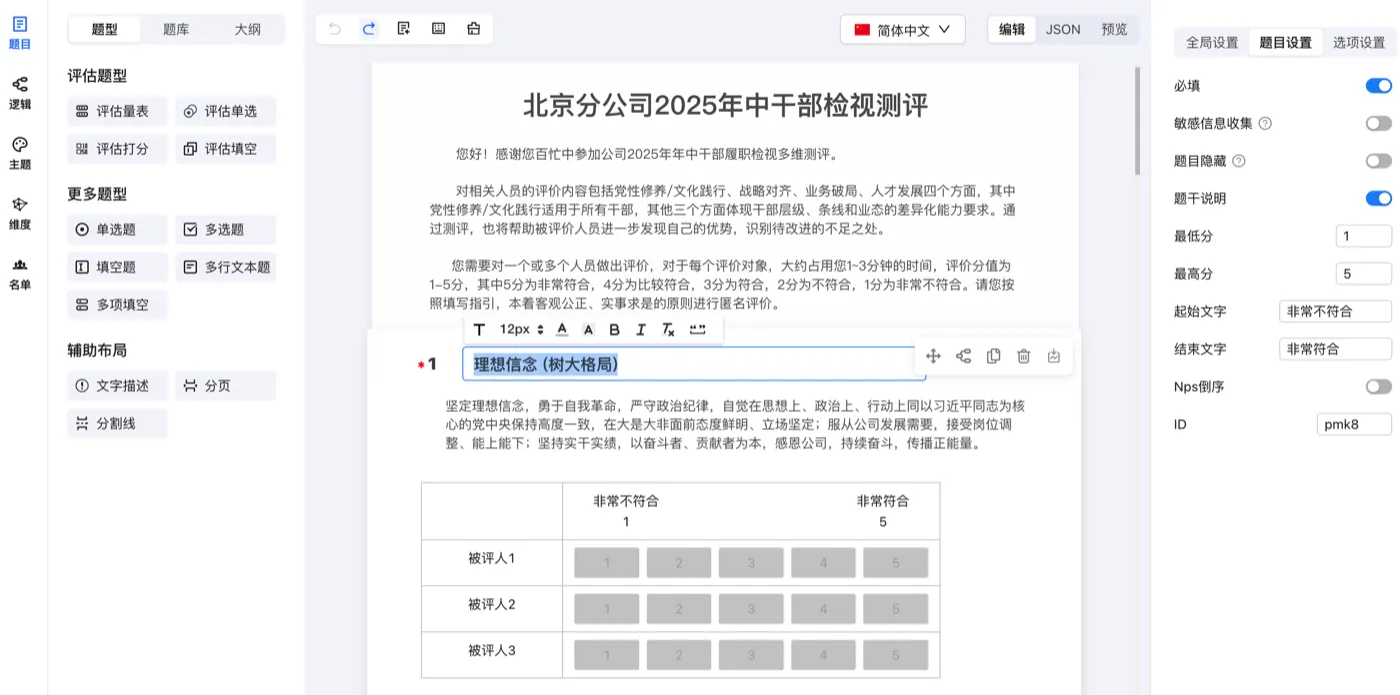Switch to the 选项设置 tab
The height and width of the screenshot is (695, 1400).
coord(1358,42)
